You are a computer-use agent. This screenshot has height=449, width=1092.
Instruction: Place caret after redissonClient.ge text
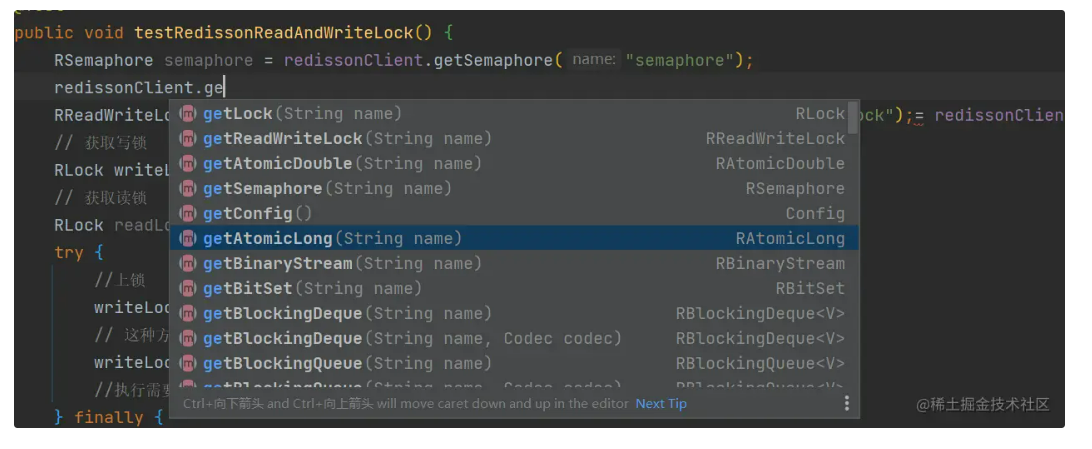[226, 88]
